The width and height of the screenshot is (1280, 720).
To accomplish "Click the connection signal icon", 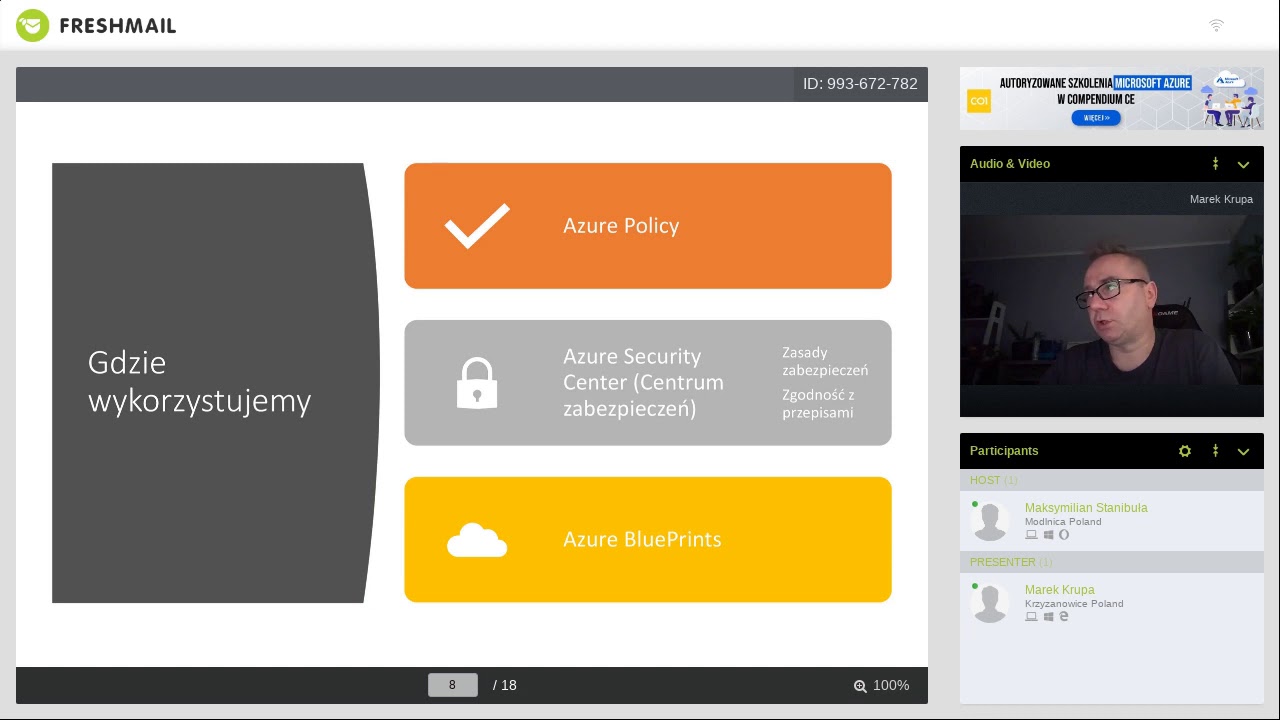I will [1216, 25].
